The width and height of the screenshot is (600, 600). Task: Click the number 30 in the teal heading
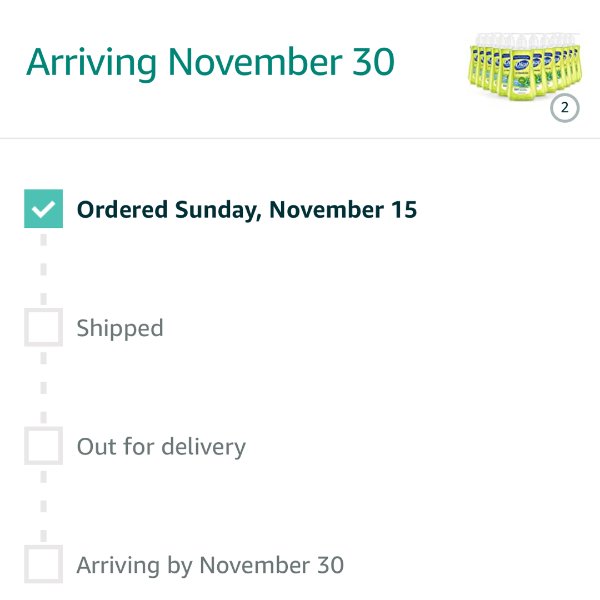373,61
